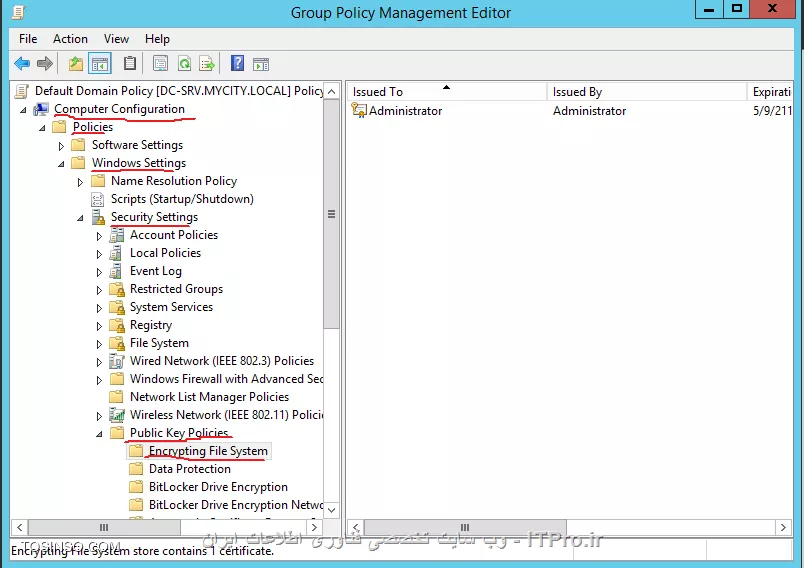
Task: Click the Account Policies icon
Action: pos(117,235)
